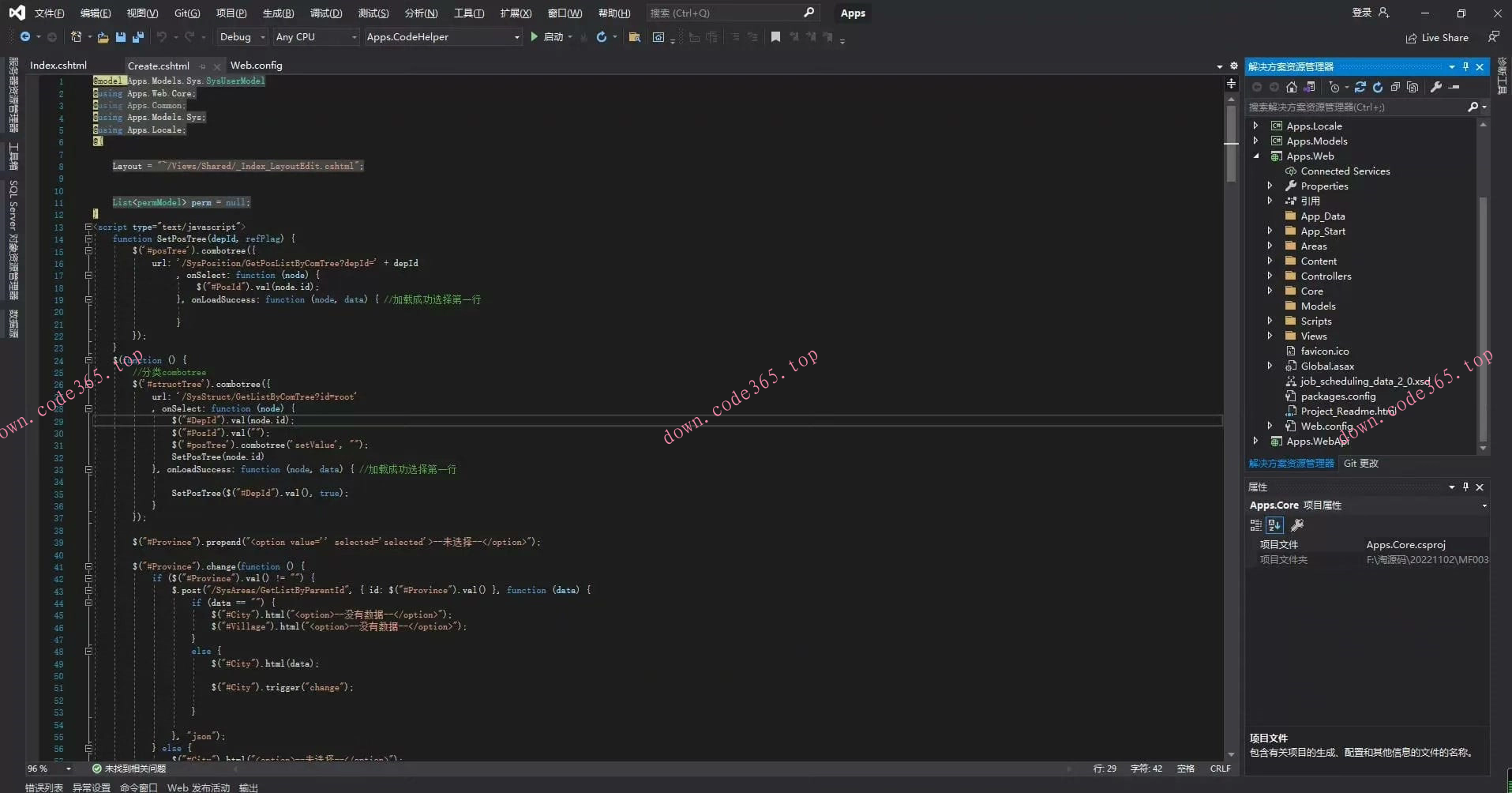Switch Properties panel to categorized view
Image resolution: width=1512 pixels, height=793 pixels.
1256,525
